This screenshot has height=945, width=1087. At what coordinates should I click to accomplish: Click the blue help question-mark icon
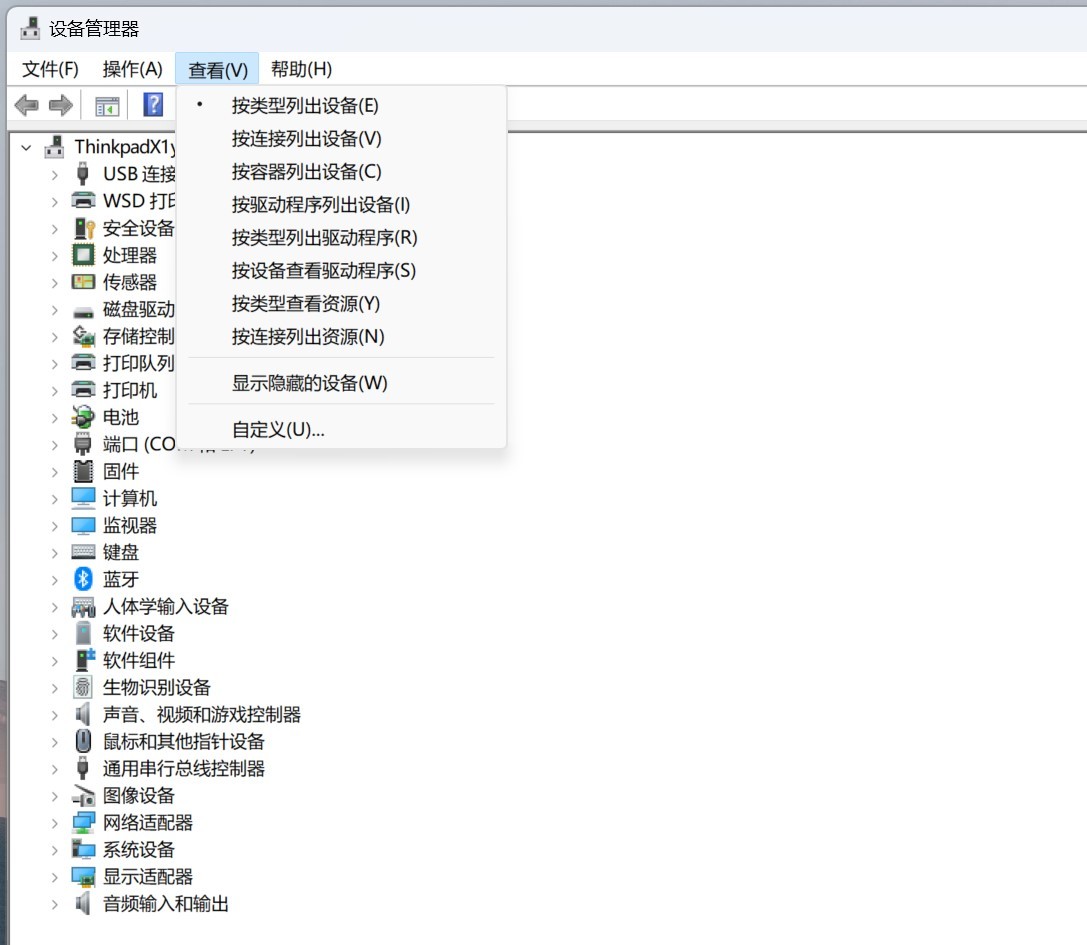tap(153, 105)
